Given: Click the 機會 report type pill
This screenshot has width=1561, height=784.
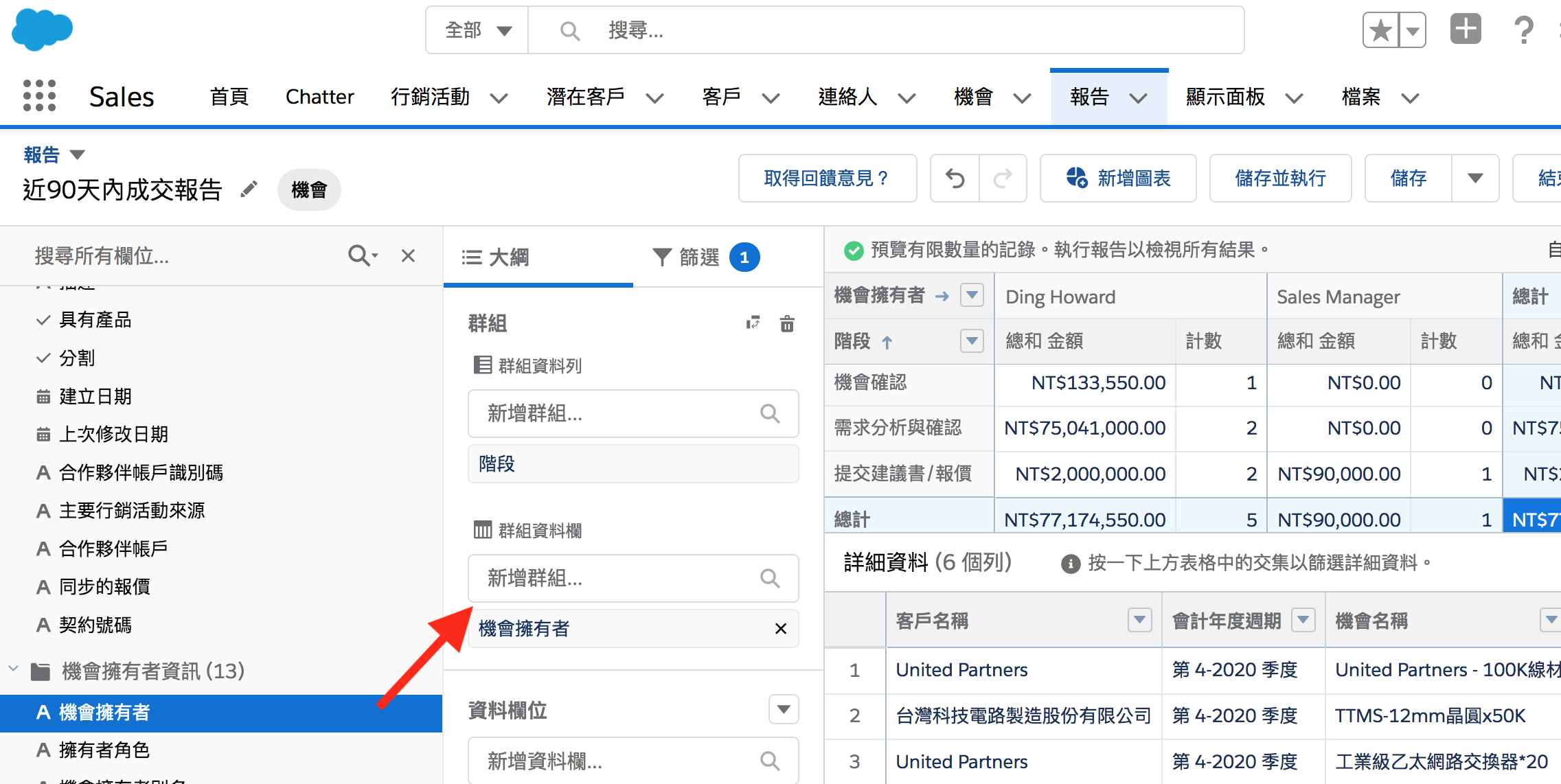Looking at the screenshot, I should (309, 189).
